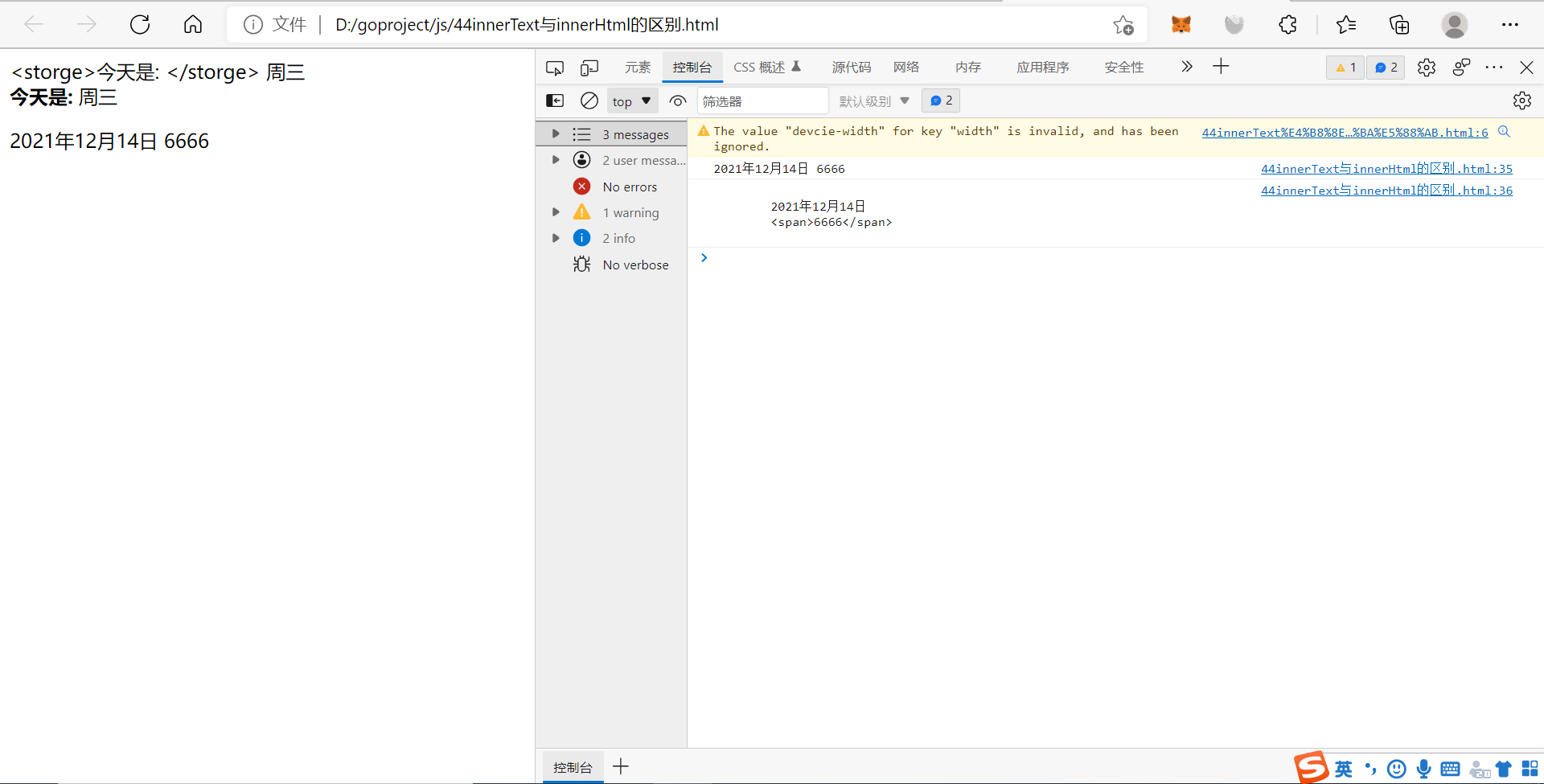This screenshot has height=784, width=1544.
Task: Click the browser back arrow
Action: pyautogui.click(x=34, y=25)
